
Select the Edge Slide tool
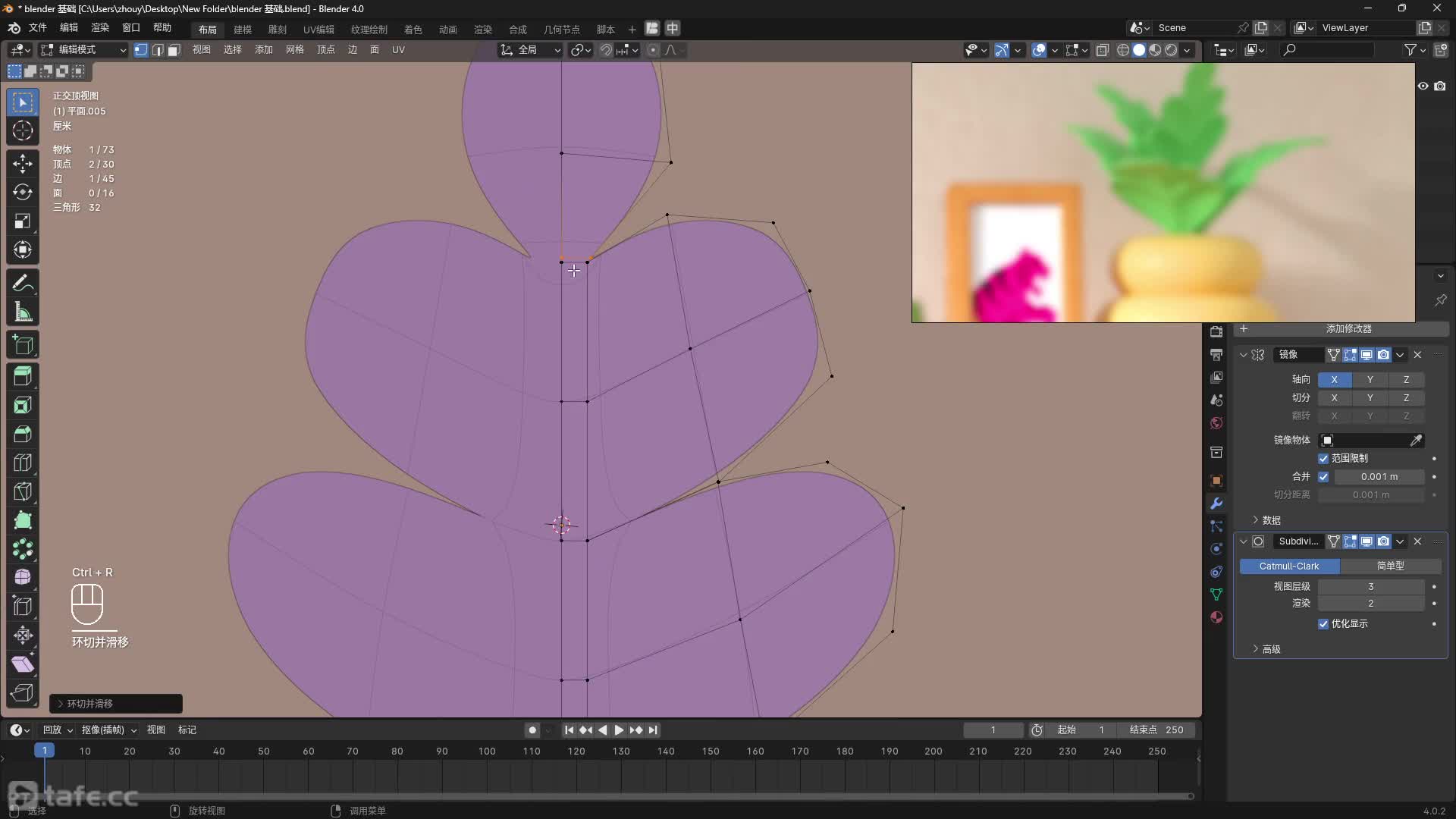click(x=23, y=607)
